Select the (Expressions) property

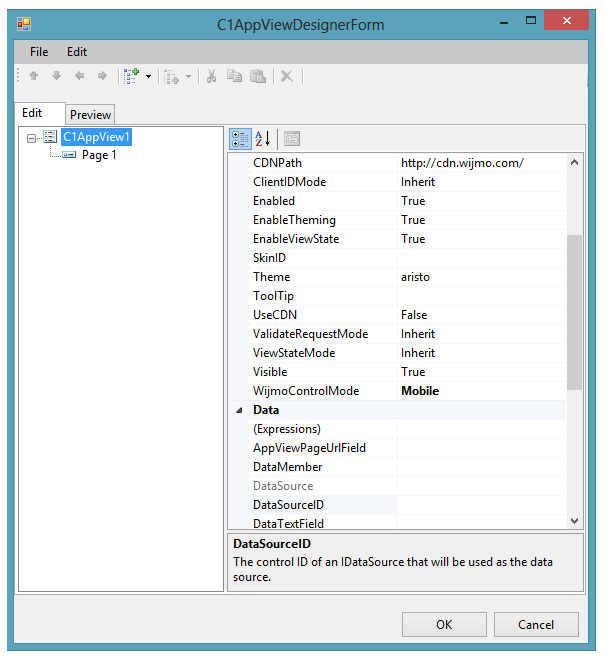323,429
